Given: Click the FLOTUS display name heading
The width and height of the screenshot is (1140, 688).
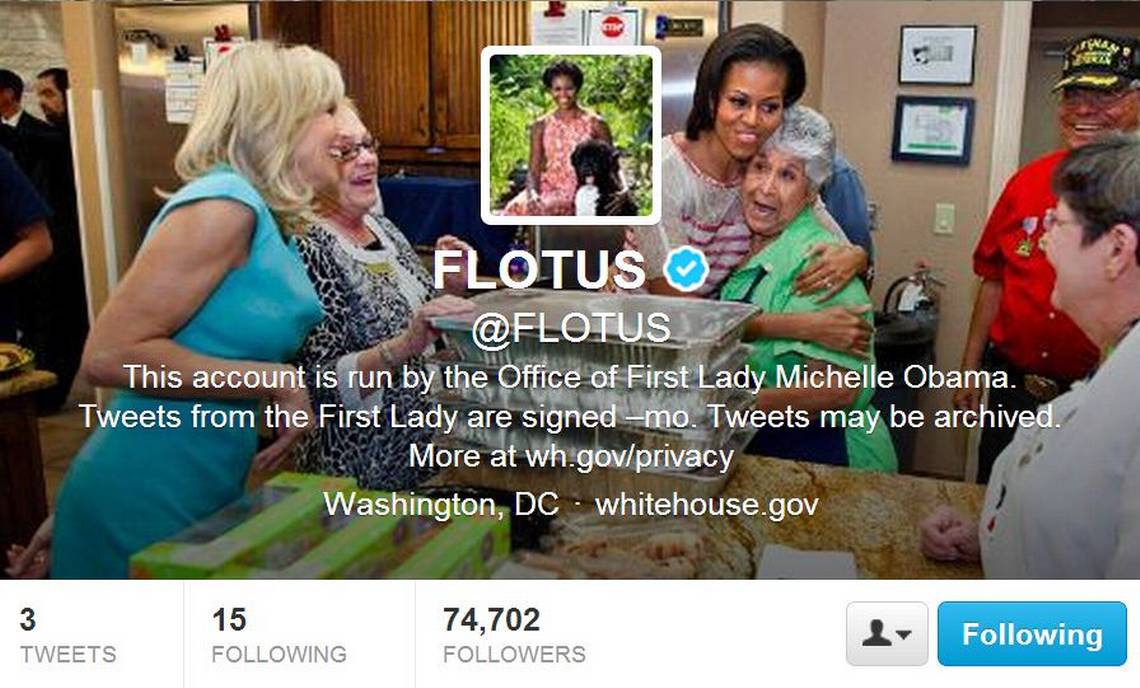Looking at the screenshot, I should [x=539, y=269].
